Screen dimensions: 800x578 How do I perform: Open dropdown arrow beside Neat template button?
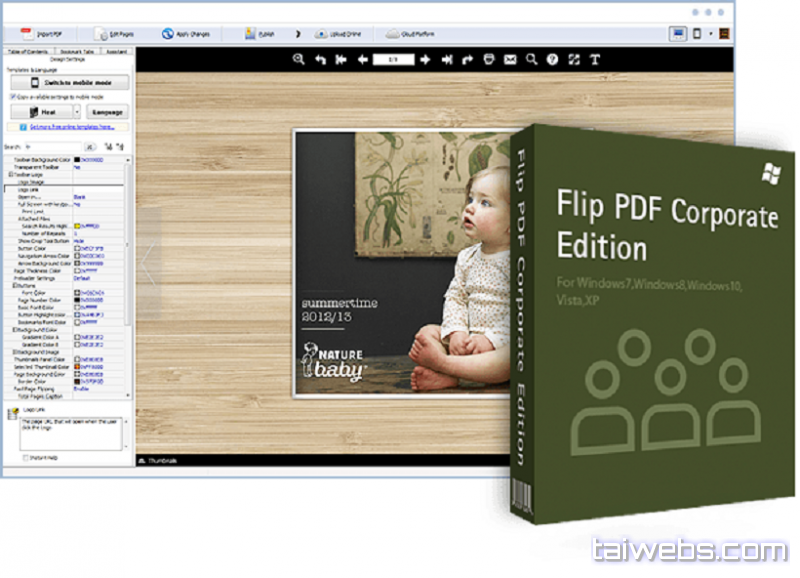point(76,112)
